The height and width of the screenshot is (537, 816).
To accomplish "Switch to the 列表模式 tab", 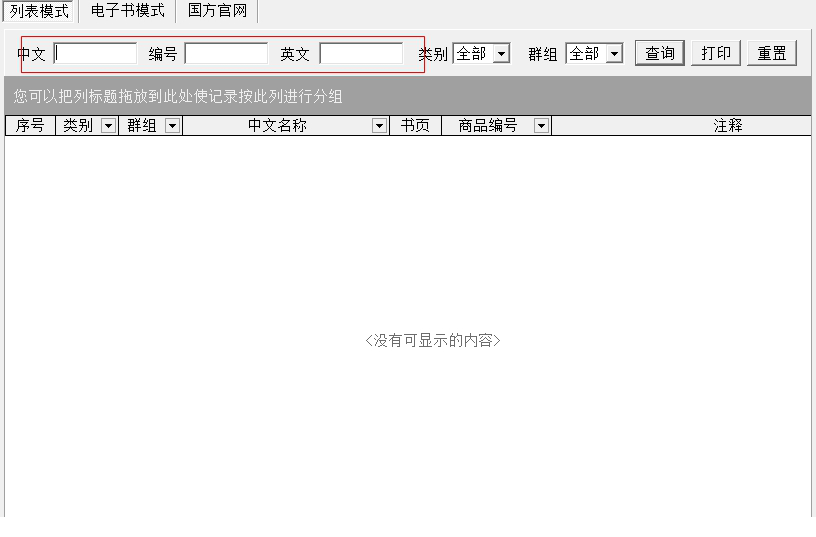I will point(39,11).
